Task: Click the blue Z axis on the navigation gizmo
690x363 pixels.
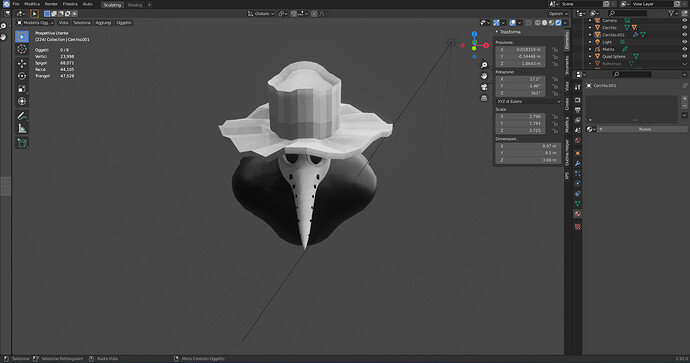Action: click(x=474, y=34)
